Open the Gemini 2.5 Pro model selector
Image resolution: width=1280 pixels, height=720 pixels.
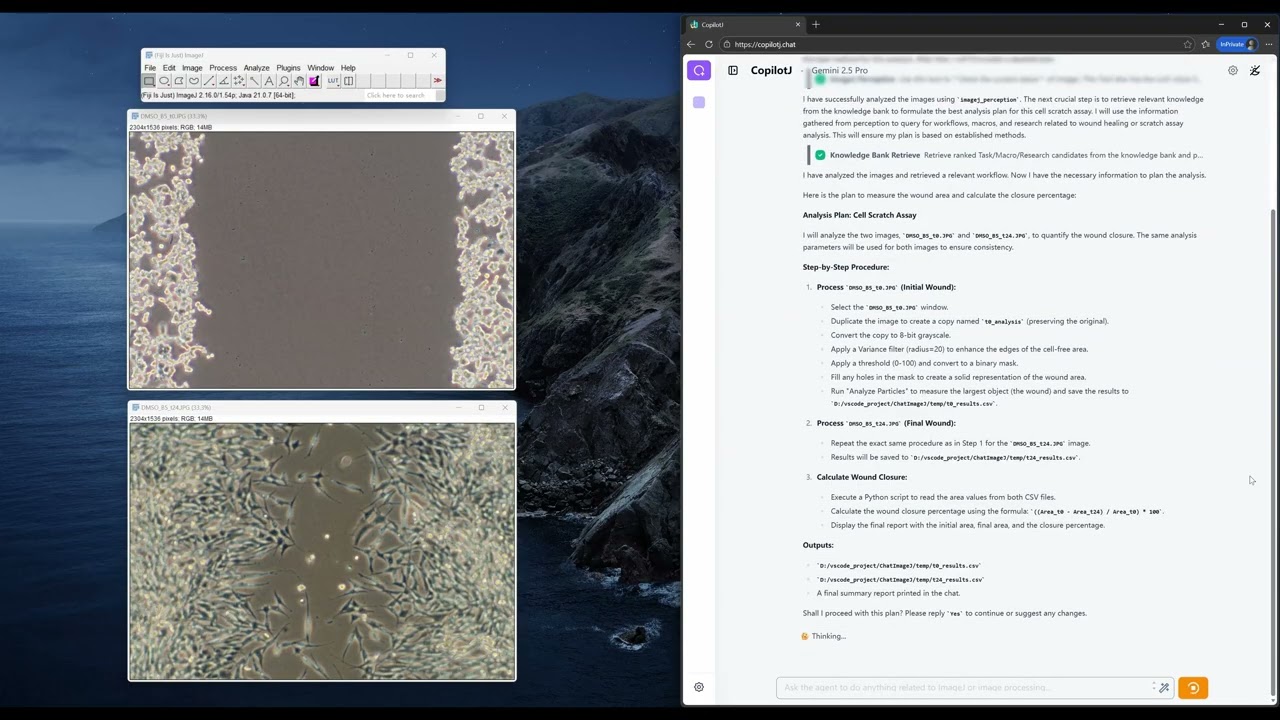[839, 70]
